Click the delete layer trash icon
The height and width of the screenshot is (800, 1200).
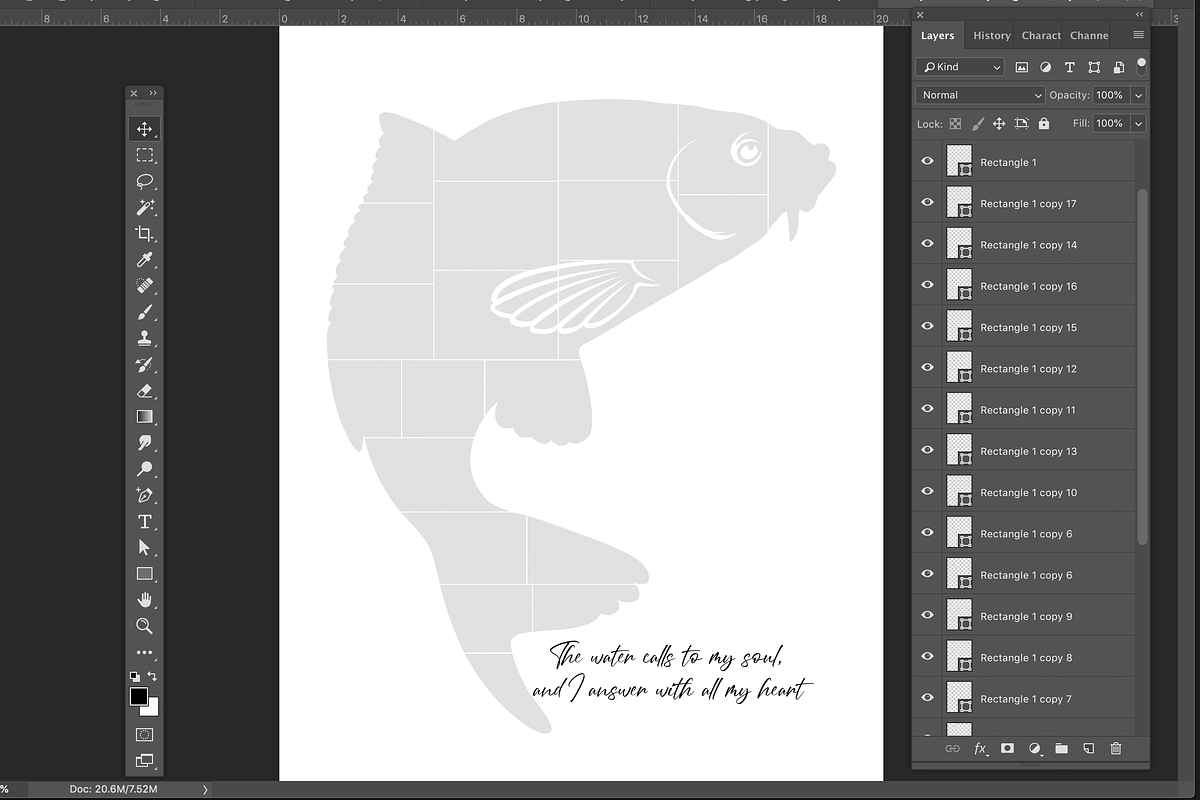(1116, 748)
